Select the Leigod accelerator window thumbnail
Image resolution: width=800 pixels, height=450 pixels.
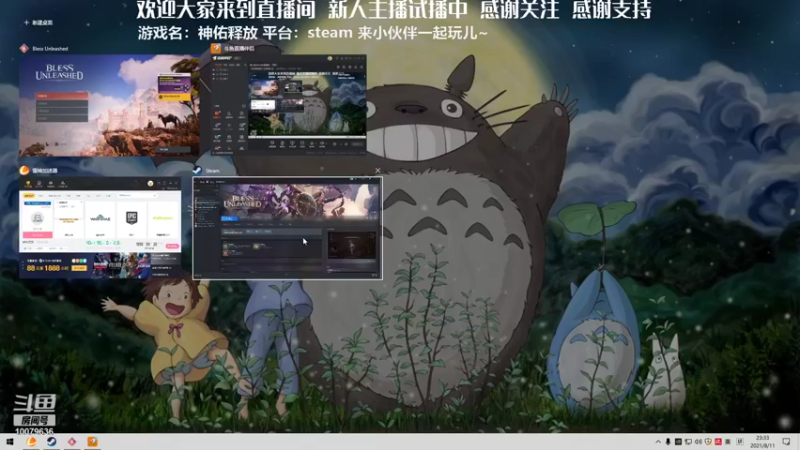100,228
